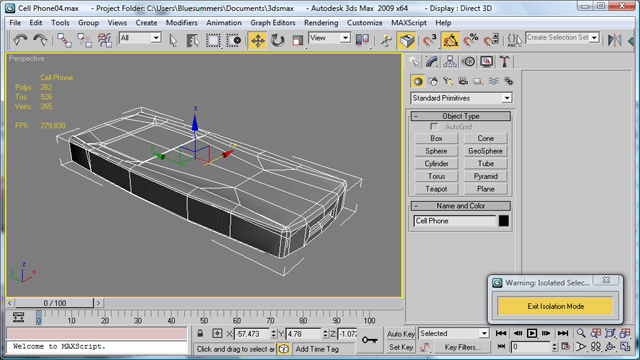Click the Teapot primitive button
Image resolution: width=640 pixels, height=360 pixels.
pos(436,189)
